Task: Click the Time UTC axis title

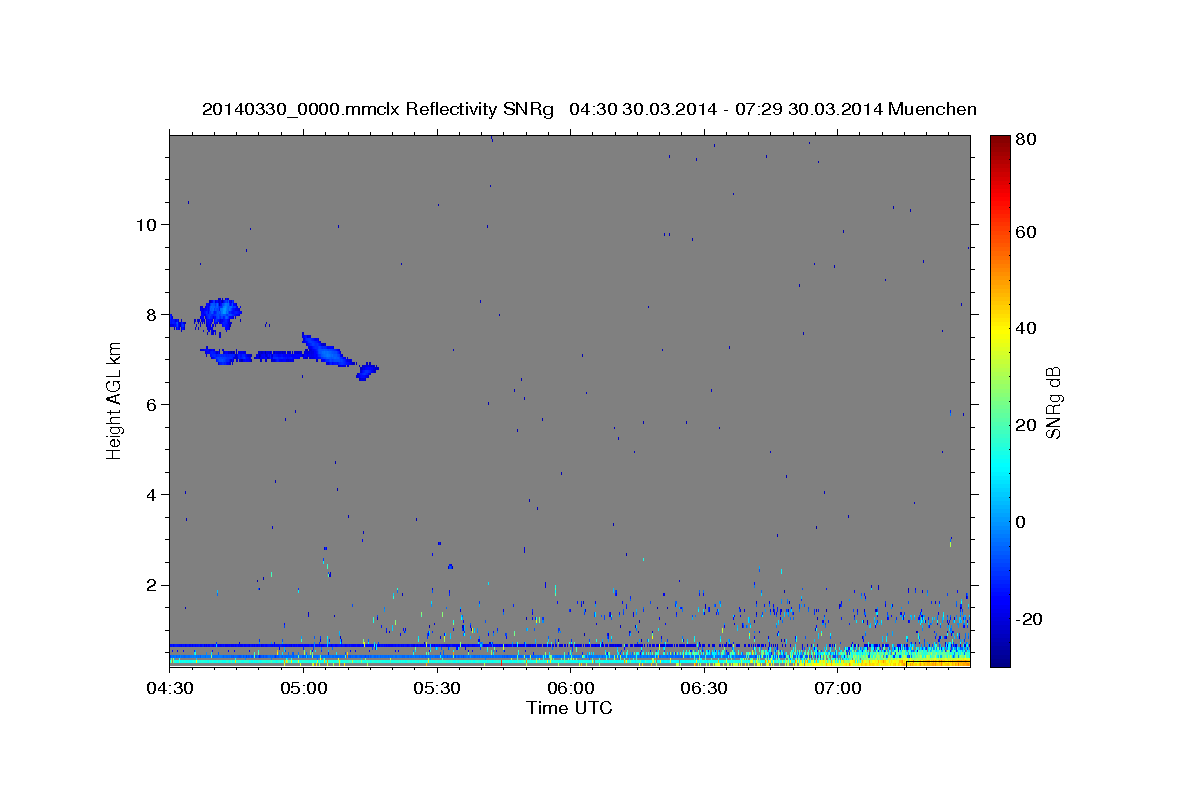Action: (569, 708)
